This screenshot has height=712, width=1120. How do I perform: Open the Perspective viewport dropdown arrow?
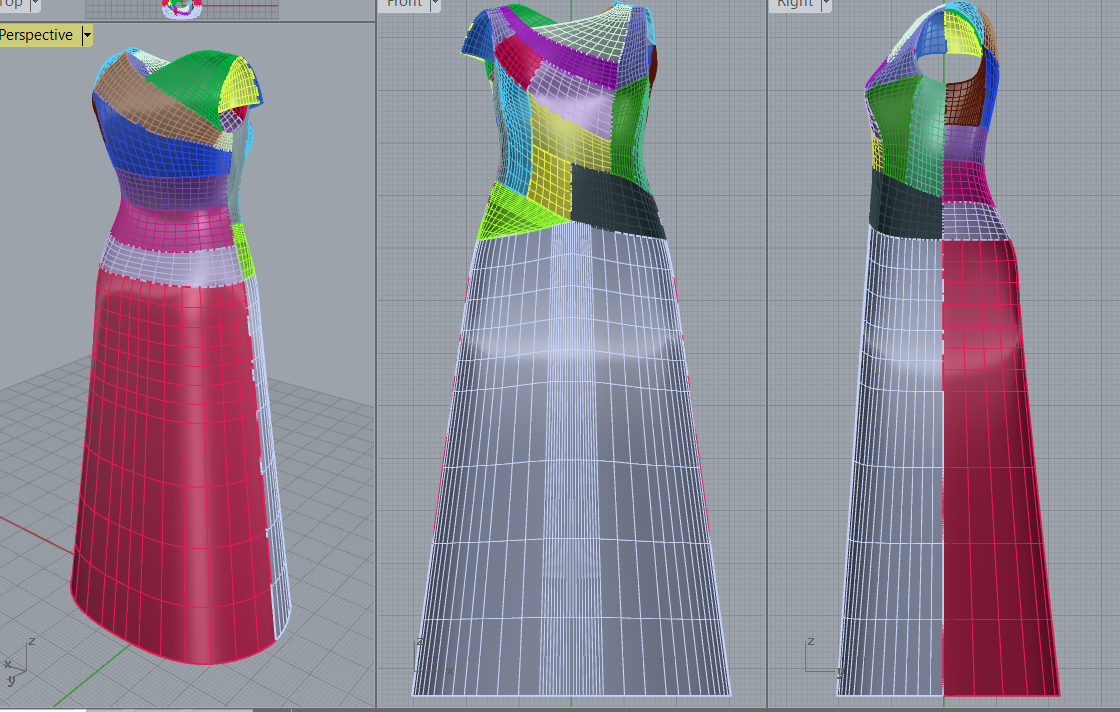[x=87, y=35]
